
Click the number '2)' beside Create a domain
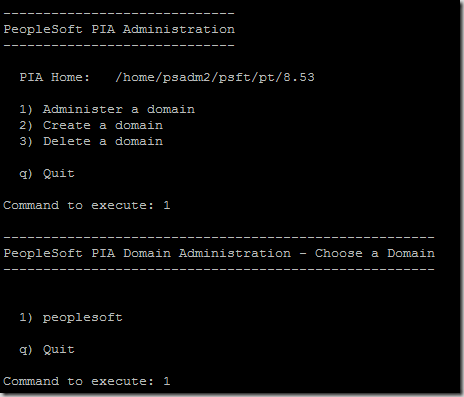pos(26,125)
